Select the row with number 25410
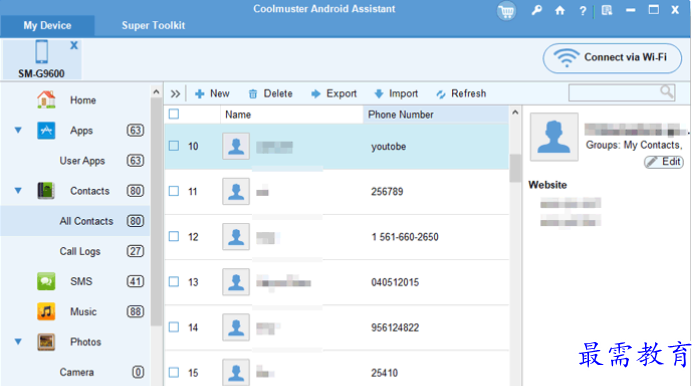This screenshot has height=386, width=700. tap(337, 369)
